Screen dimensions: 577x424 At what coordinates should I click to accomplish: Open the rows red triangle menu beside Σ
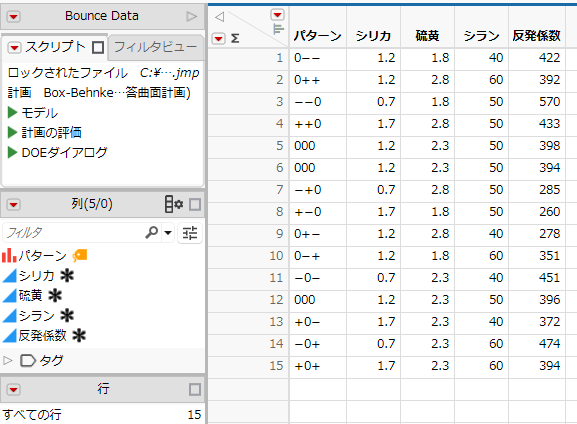(x=219, y=38)
